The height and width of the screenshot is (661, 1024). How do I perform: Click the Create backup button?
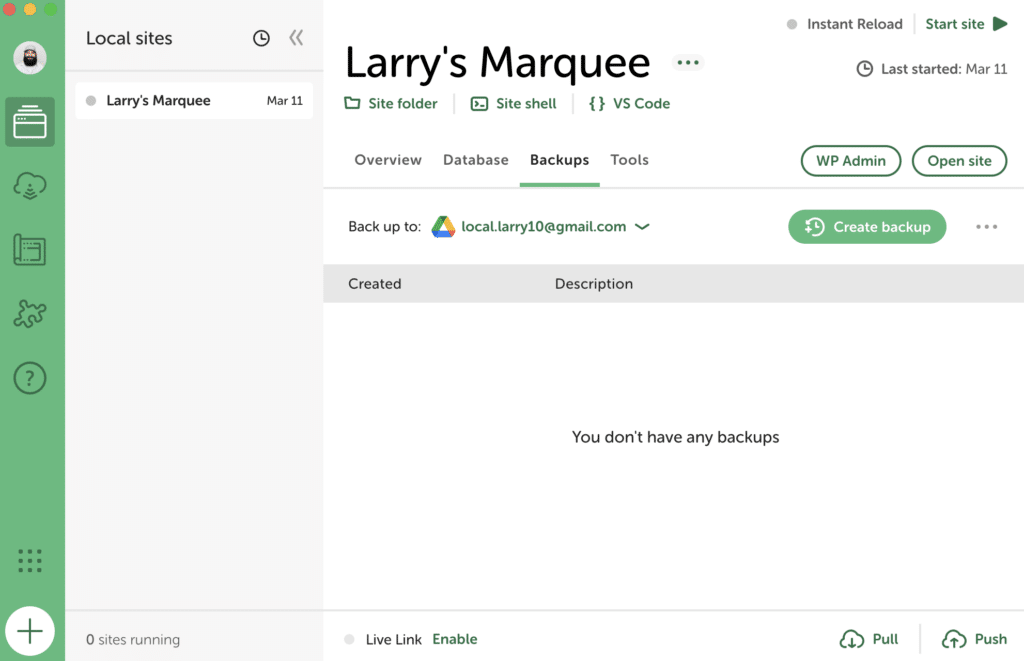click(867, 227)
